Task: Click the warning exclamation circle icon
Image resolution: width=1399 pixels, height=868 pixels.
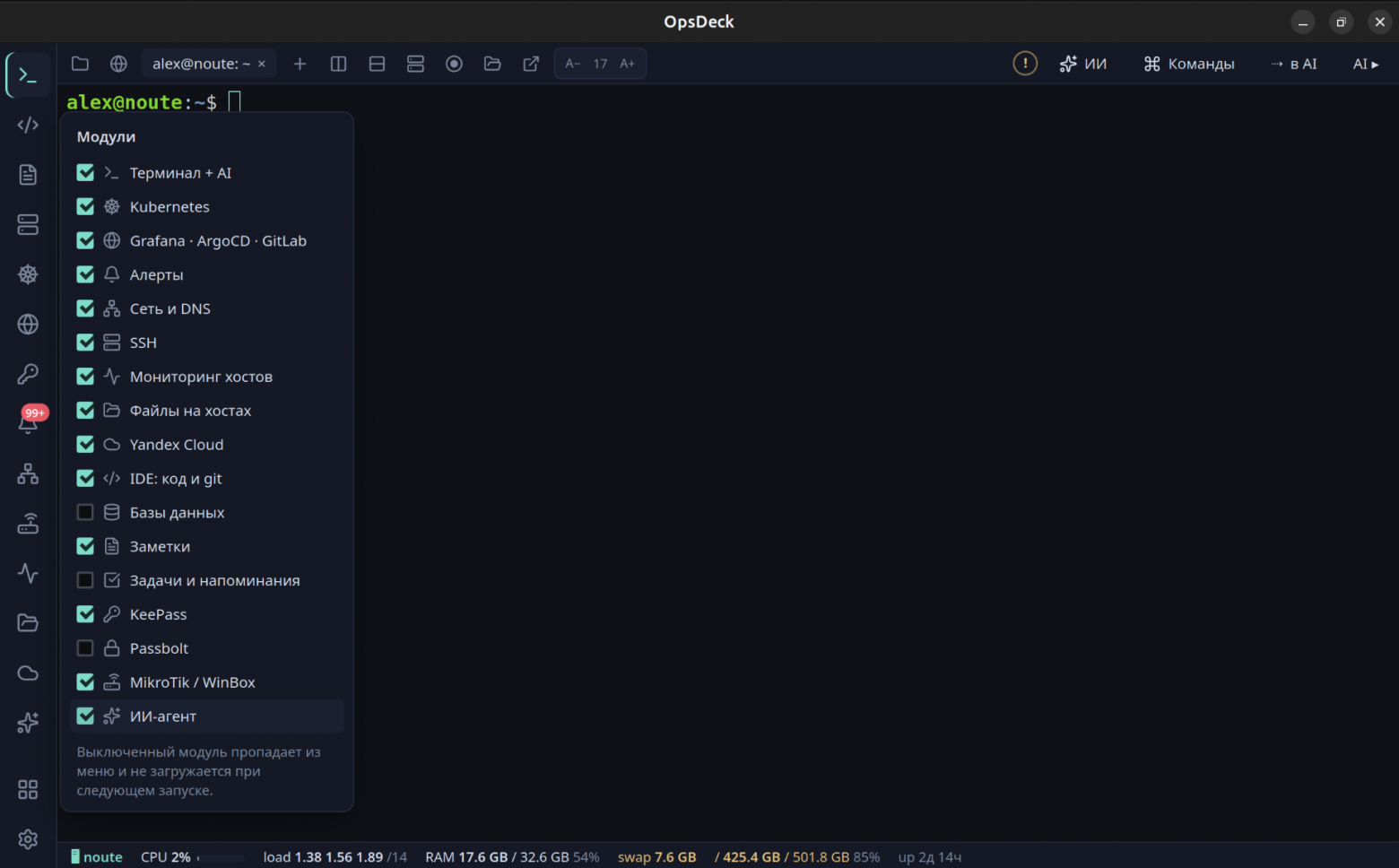Action: (1025, 64)
